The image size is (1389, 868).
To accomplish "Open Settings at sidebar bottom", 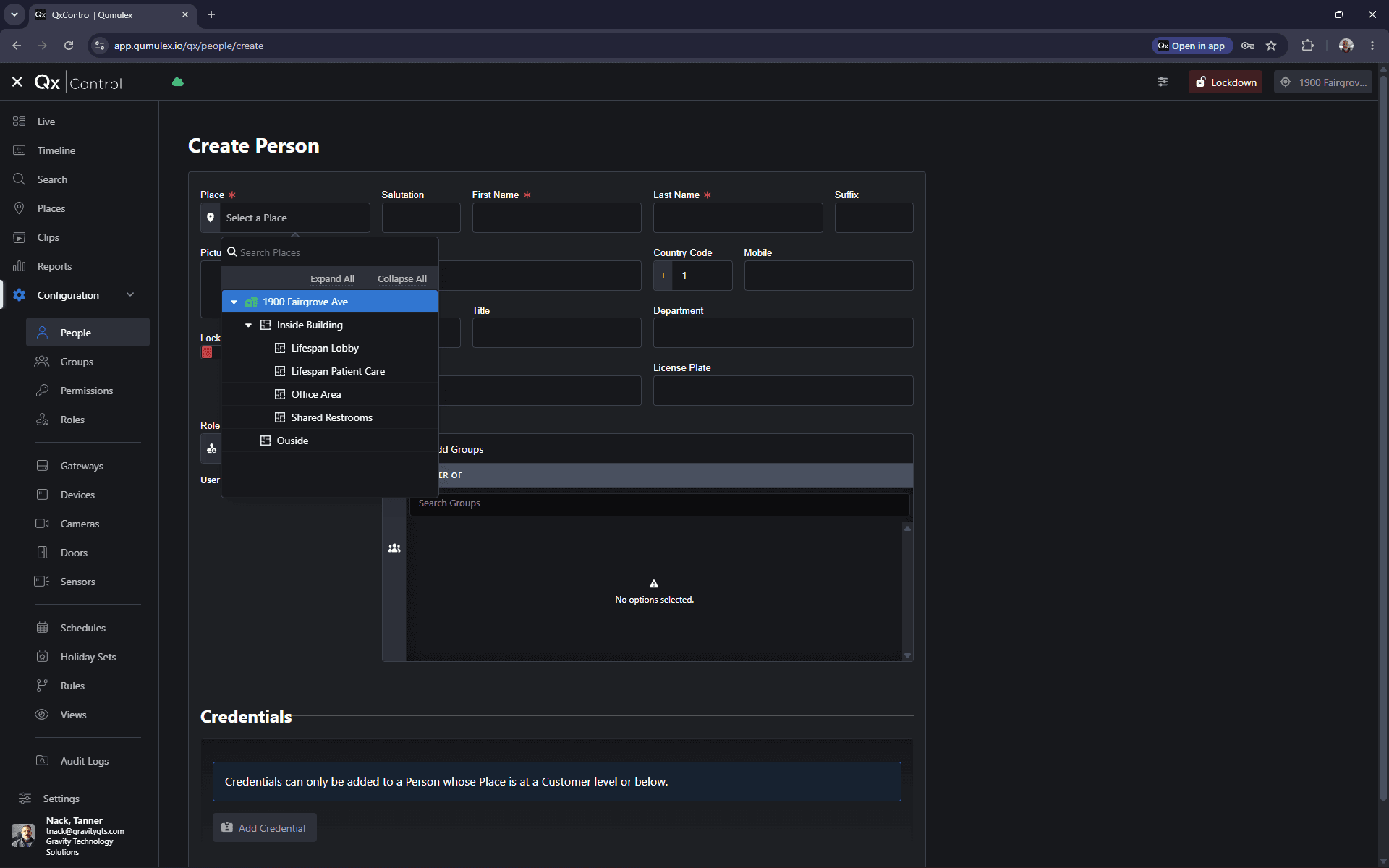I will pos(61,799).
